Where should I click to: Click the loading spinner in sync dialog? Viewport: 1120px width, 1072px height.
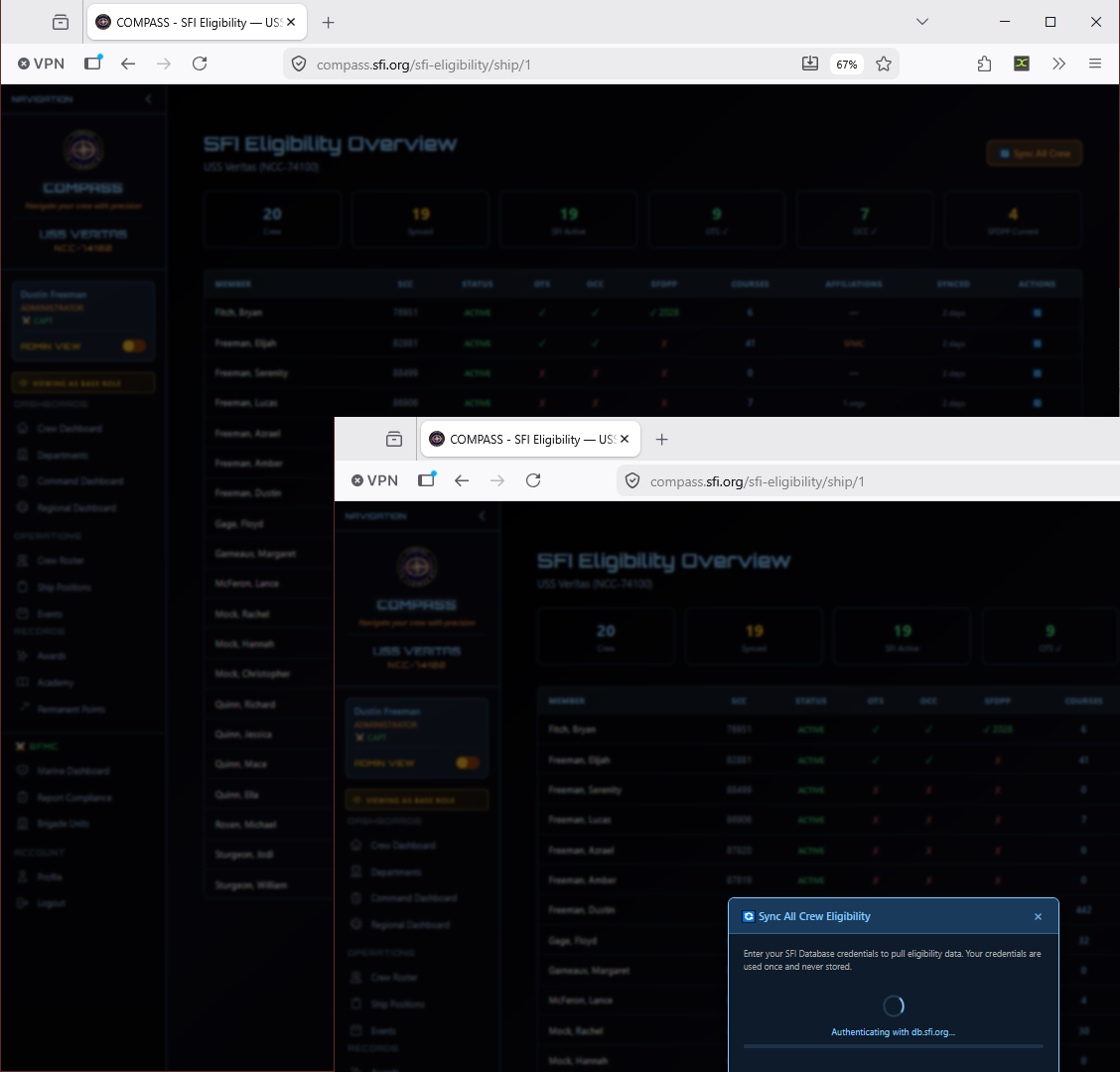click(894, 1006)
